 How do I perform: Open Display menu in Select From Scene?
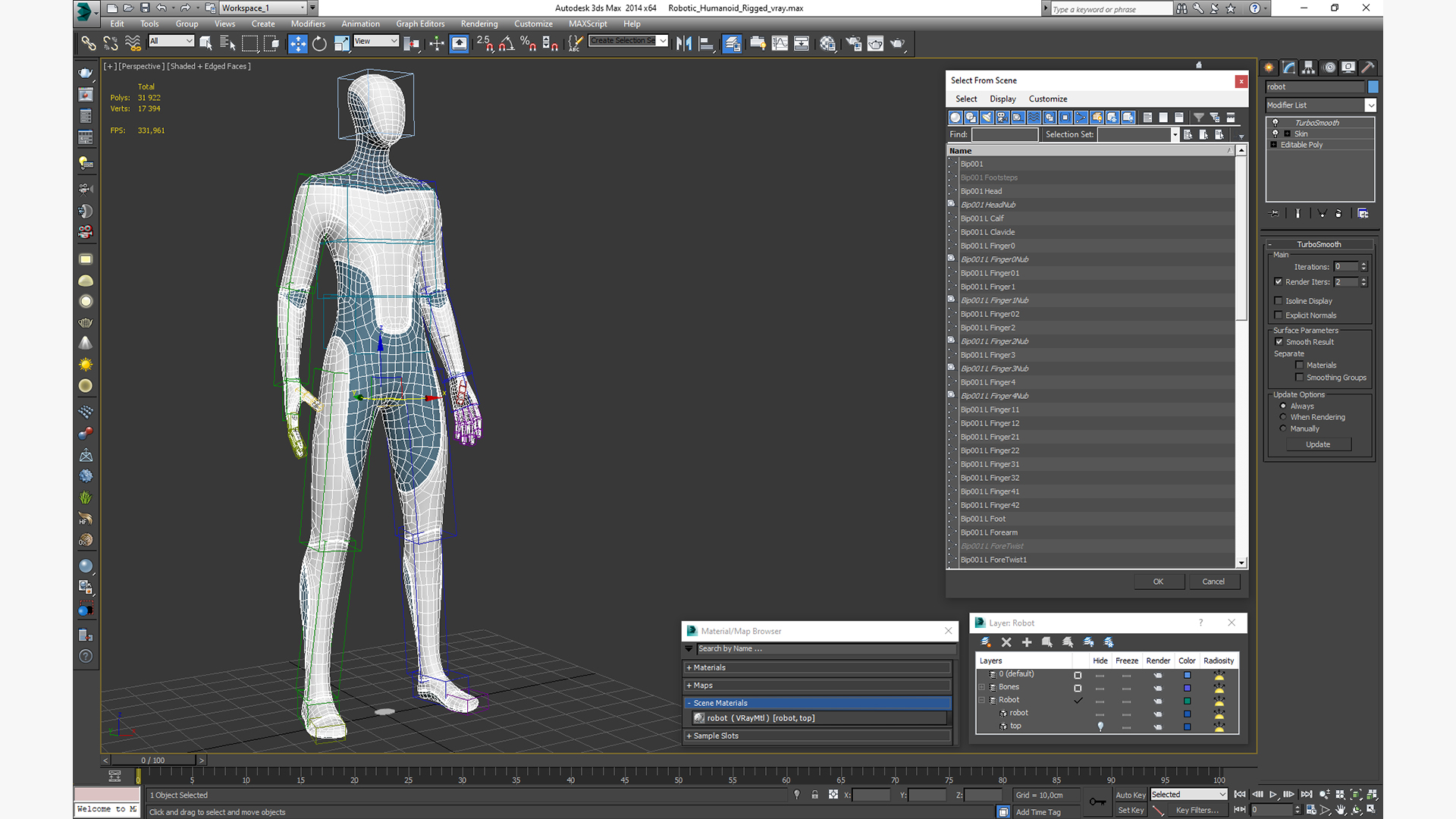[x=1002, y=99]
